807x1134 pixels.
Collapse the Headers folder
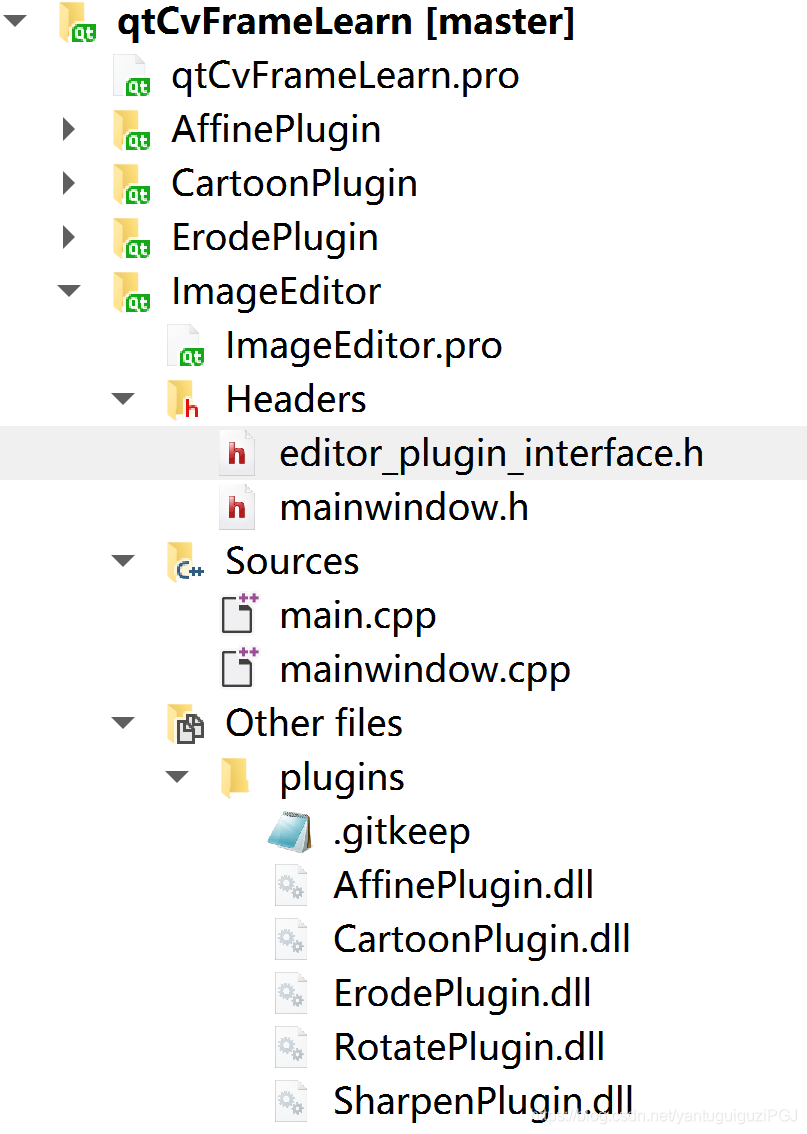pos(123,398)
